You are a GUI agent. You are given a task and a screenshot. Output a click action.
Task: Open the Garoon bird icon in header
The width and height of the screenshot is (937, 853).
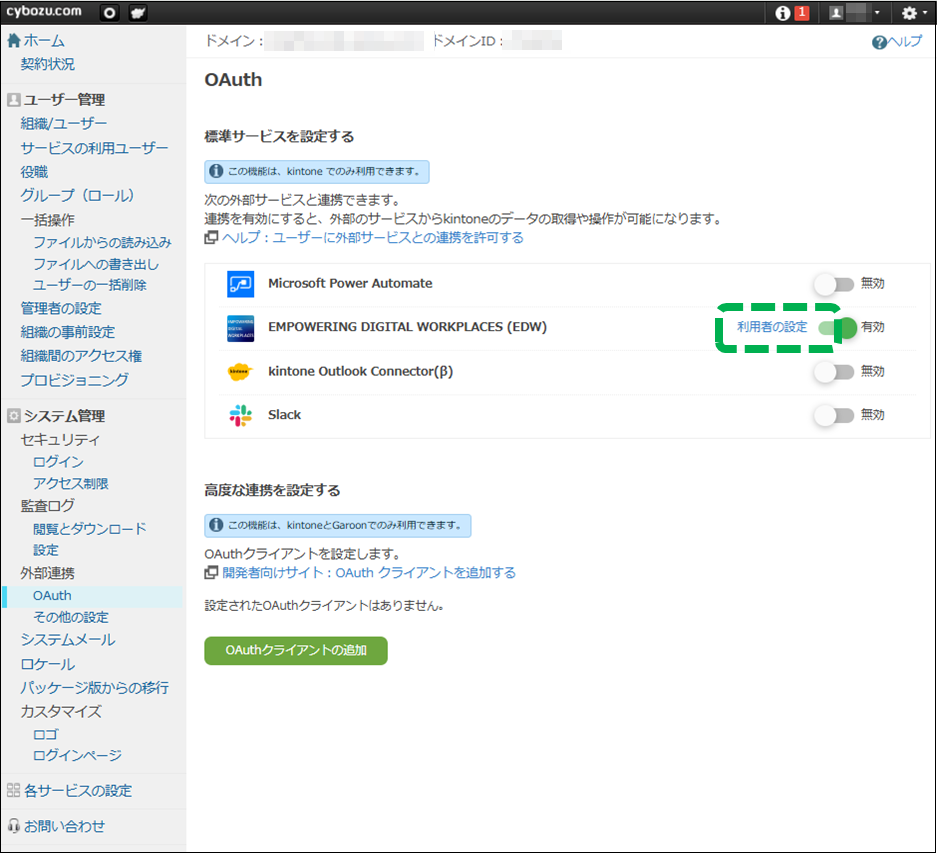click(138, 13)
